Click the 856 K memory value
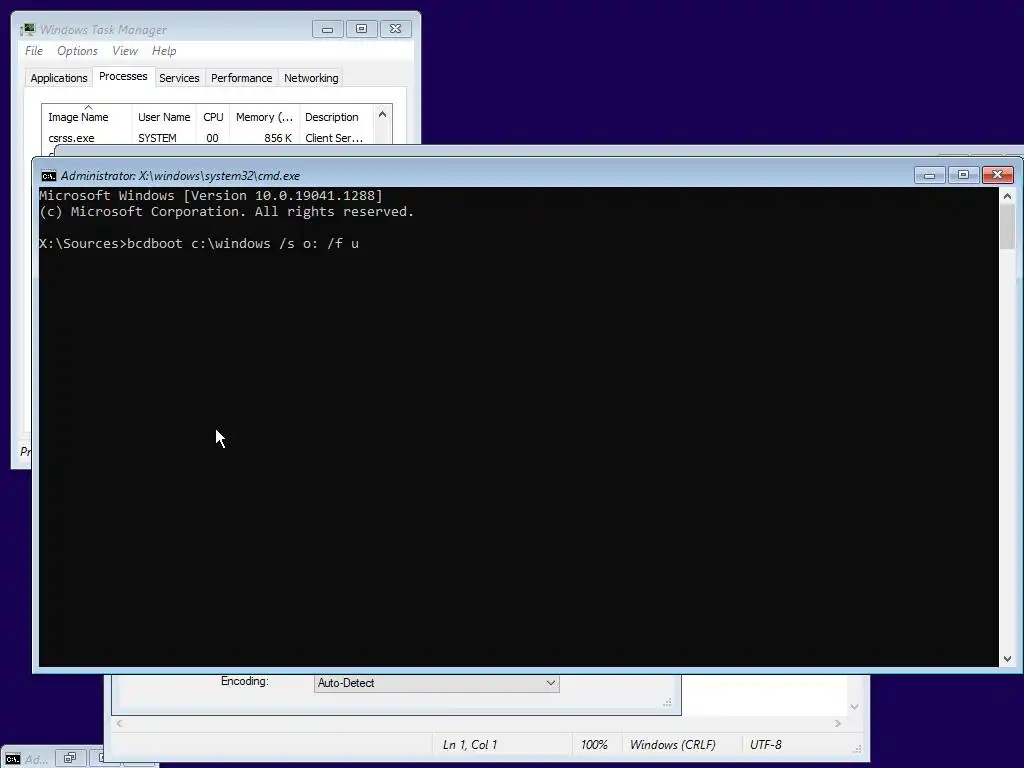Image resolution: width=1024 pixels, height=768 pixels. click(278, 138)
